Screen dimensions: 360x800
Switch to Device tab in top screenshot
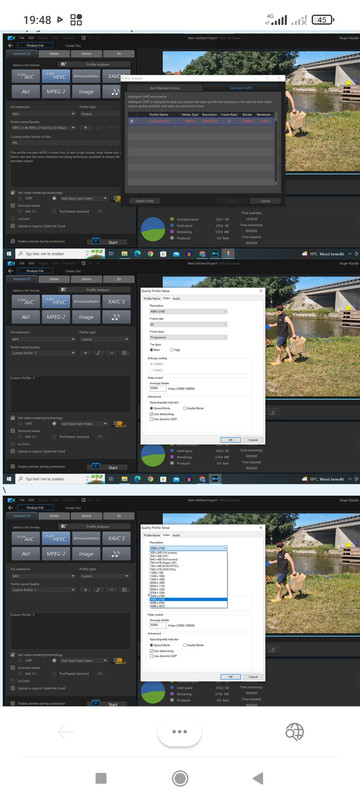coord(86,54)
